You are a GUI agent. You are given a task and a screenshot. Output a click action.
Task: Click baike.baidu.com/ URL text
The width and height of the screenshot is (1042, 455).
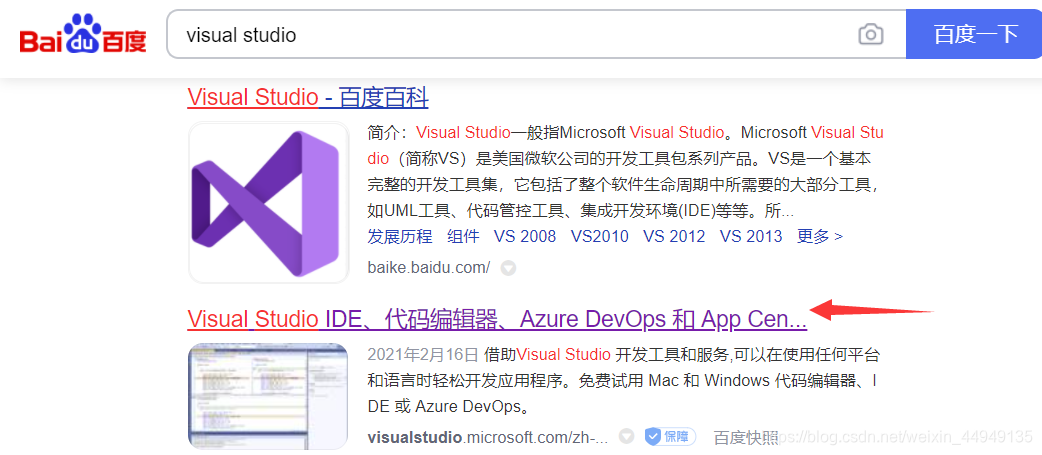429,268
